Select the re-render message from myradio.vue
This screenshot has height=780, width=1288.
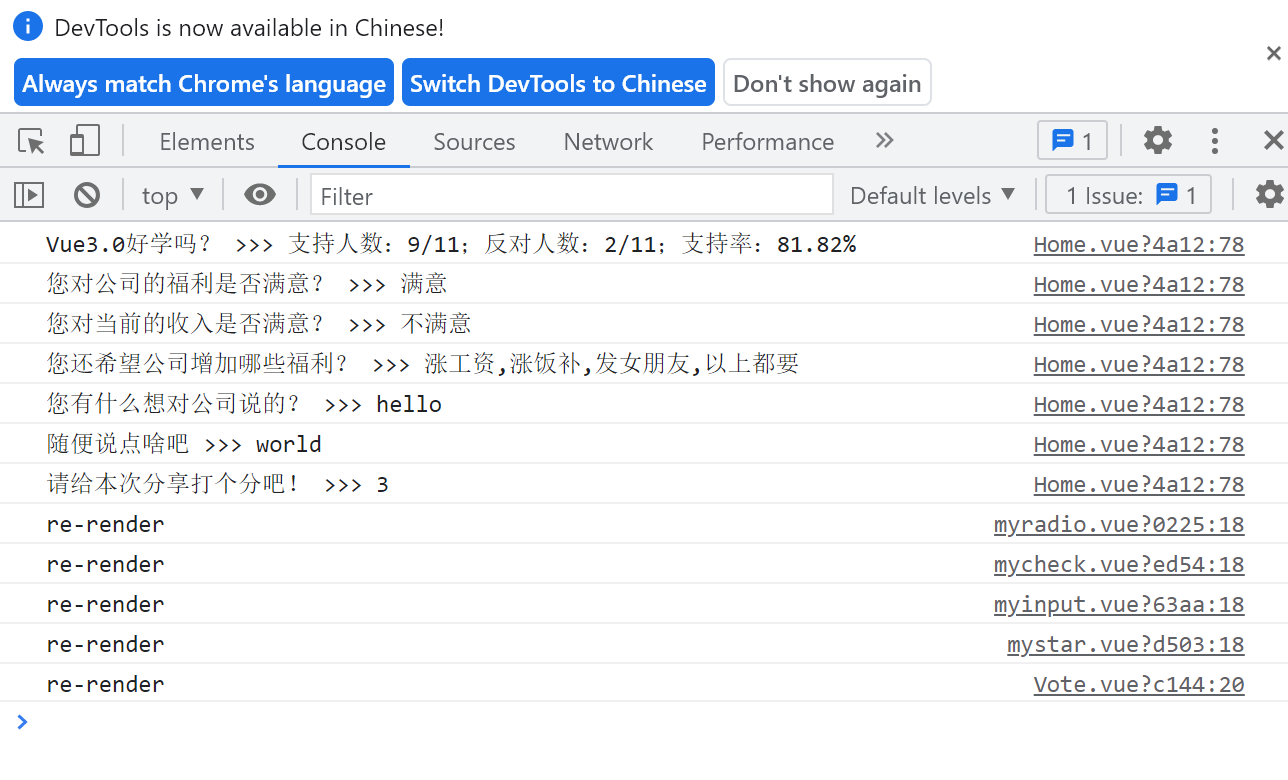point(105,524)
